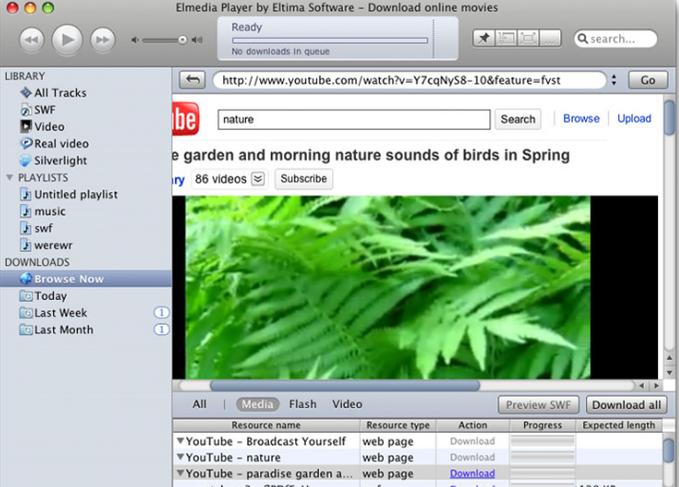The height and width of the screenshot is (487, 679).
Task: Collapse YouTube - paradise garden resource row
Action: tap(180, 473)
